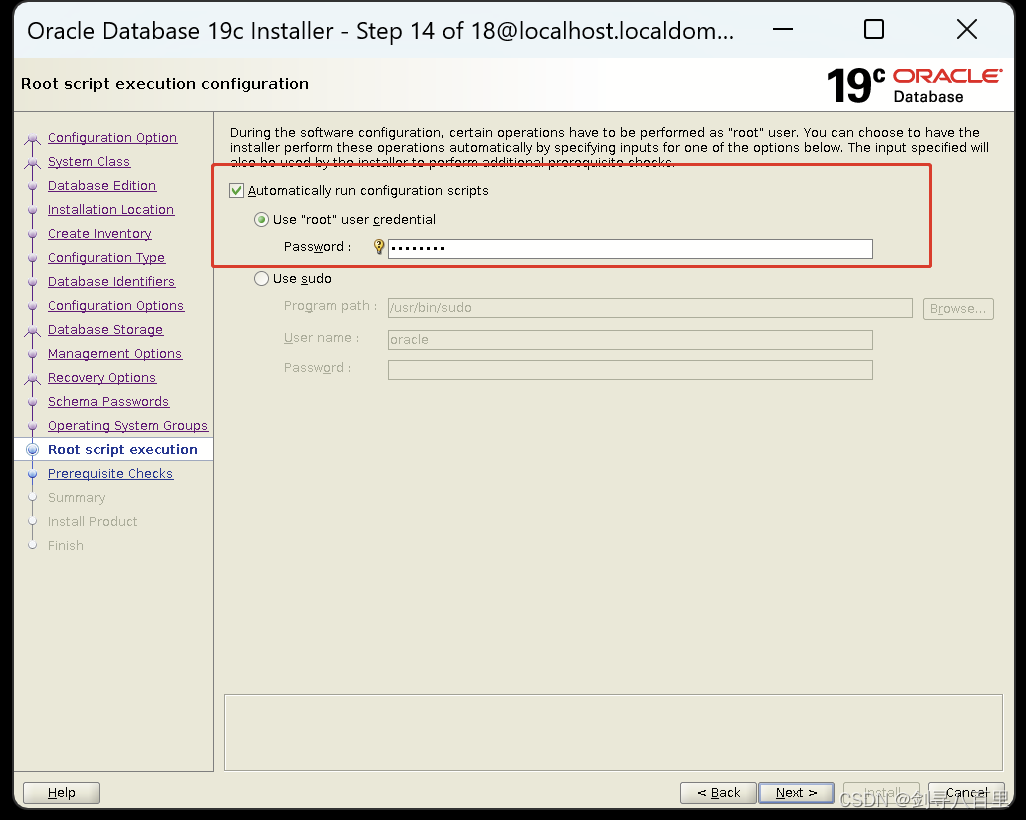Cancel the installation

pyautogui.click(x=965, y=792)
